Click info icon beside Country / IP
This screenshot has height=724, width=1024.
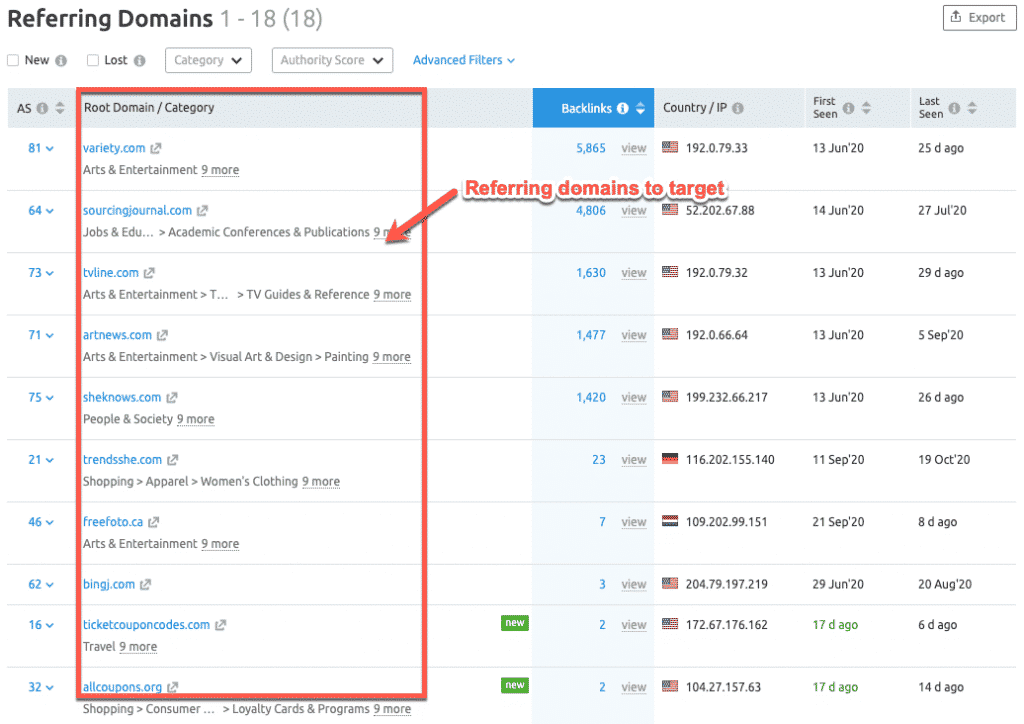[738, 108]
